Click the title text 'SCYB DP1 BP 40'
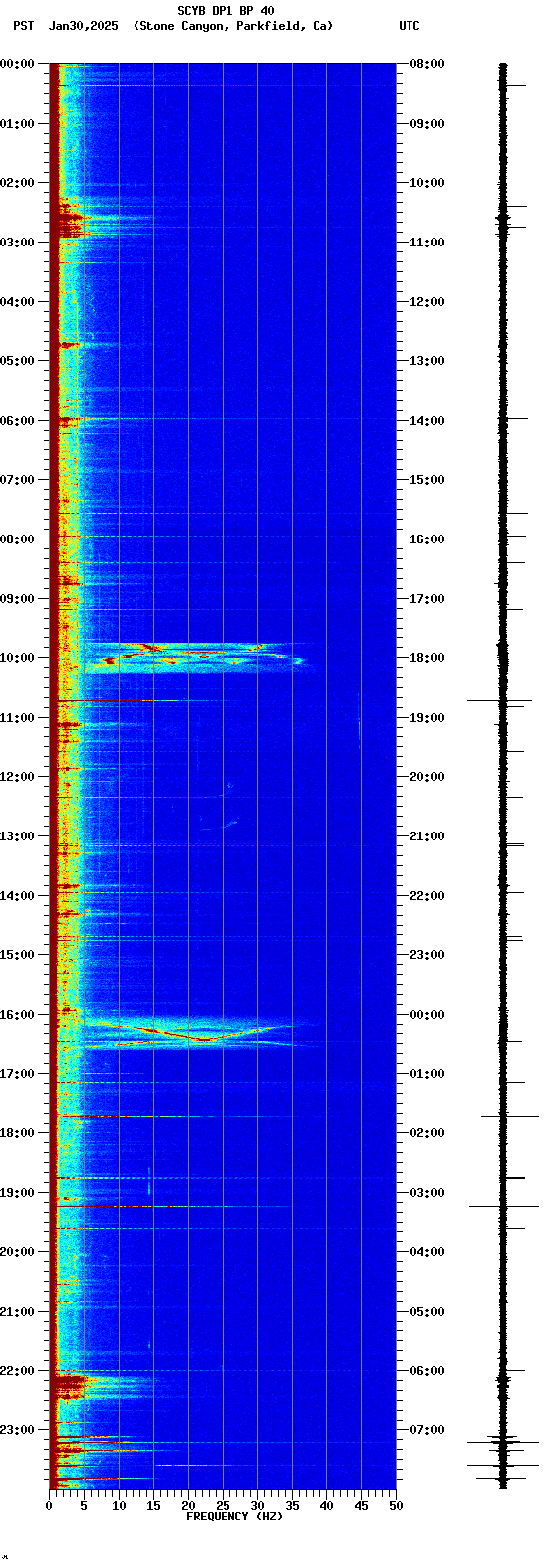Image resolution: width=546 pixels, height=1568 pixels. (226, 11)
